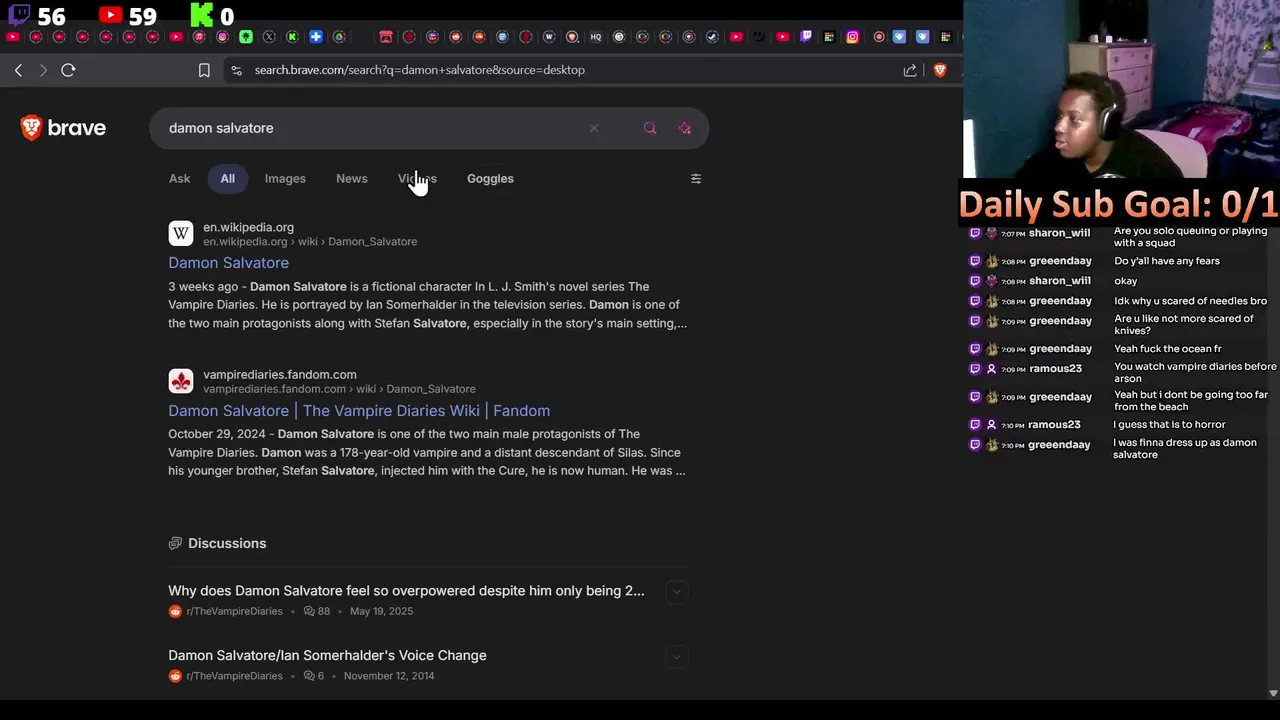Viewport: 1280px width, 720px height.
Task: Switch to Images results tab
Action: click(285, 178)
